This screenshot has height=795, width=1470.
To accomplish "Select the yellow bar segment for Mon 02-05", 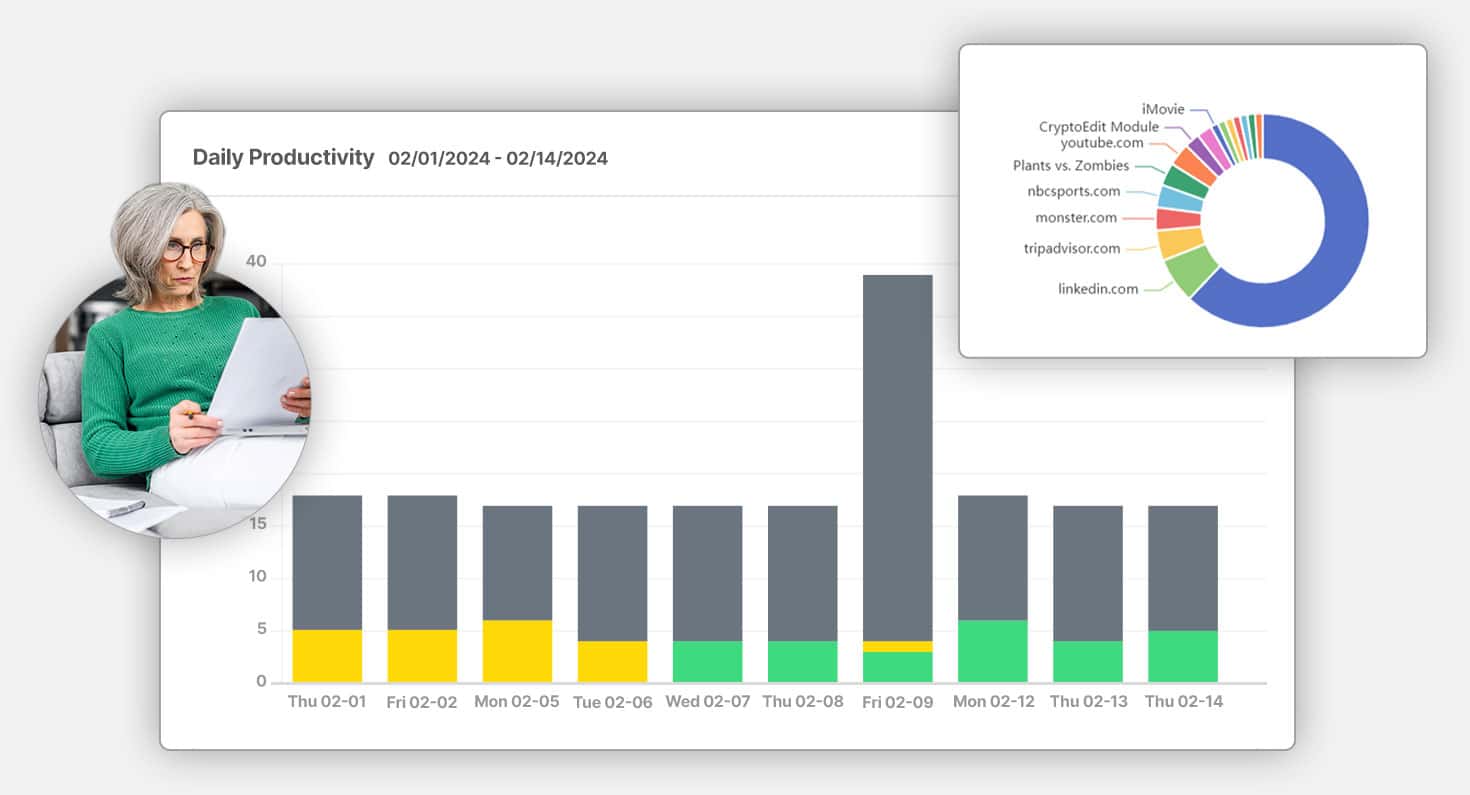I will point(517,651).
